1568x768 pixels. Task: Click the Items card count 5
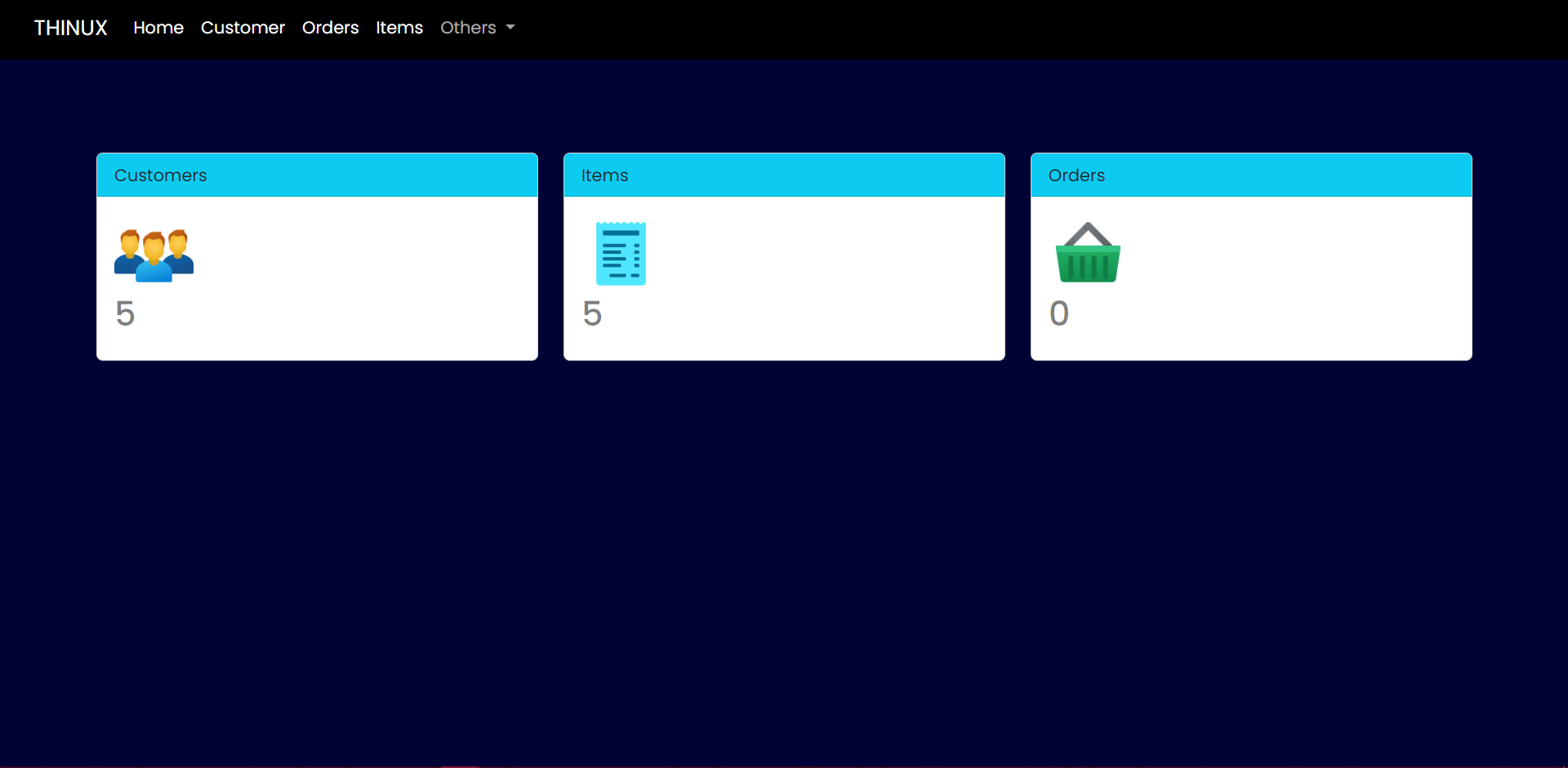click(x=592, y=314)
